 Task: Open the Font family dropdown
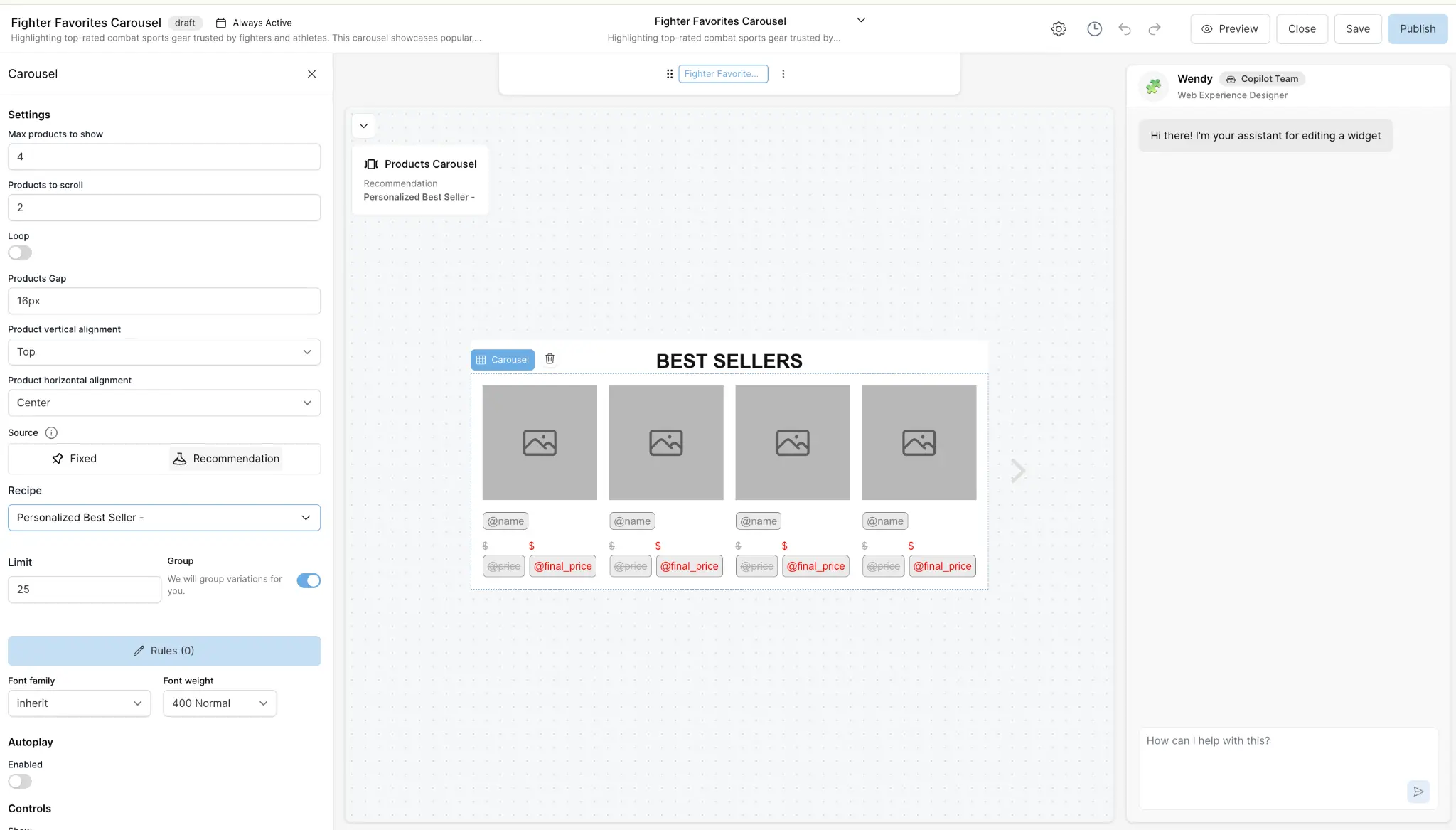pos(80,703)
